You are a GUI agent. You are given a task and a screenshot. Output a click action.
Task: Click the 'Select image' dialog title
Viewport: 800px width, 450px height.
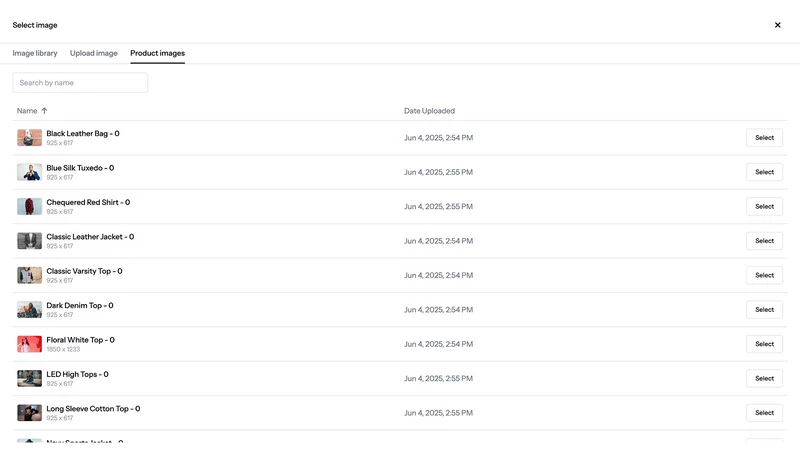click(35, 25)
